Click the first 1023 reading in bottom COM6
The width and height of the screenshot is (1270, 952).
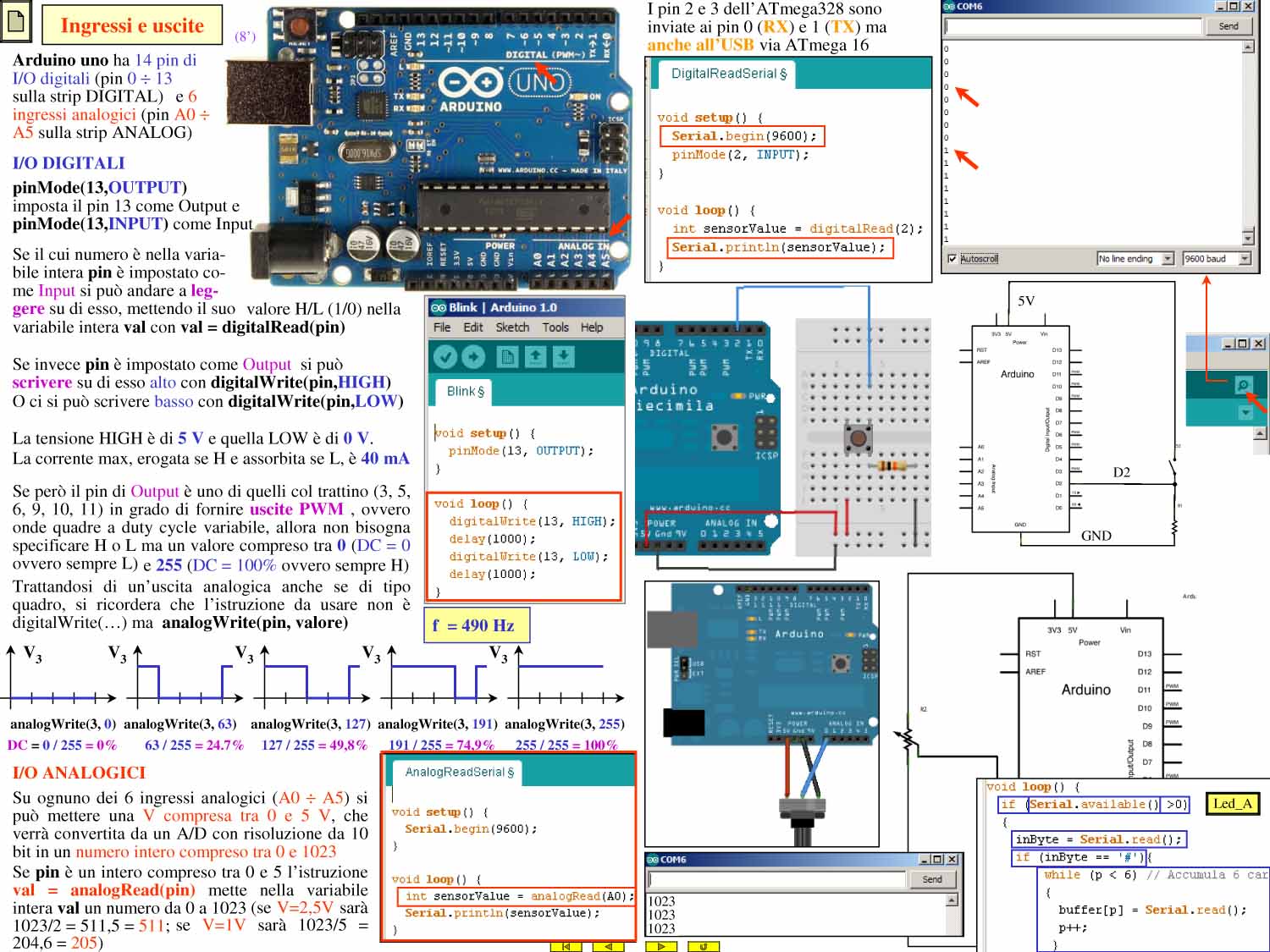(x=661, y=901)
